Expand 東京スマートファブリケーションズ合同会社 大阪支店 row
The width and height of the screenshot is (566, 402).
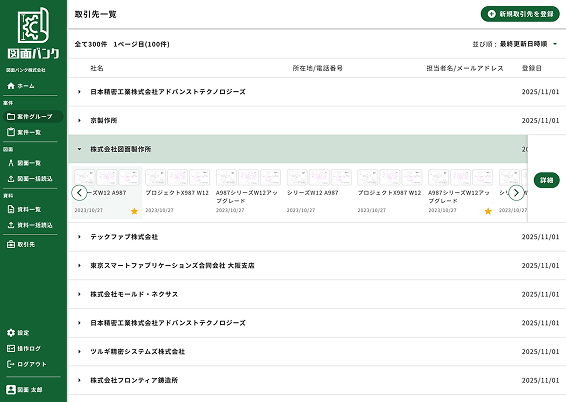[79, 266]
